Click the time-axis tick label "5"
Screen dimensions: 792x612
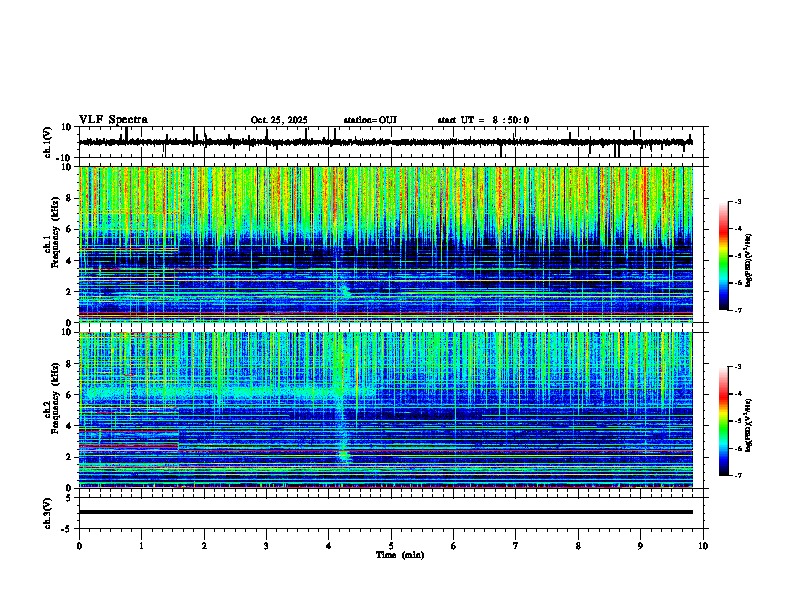tap(391, 546)
